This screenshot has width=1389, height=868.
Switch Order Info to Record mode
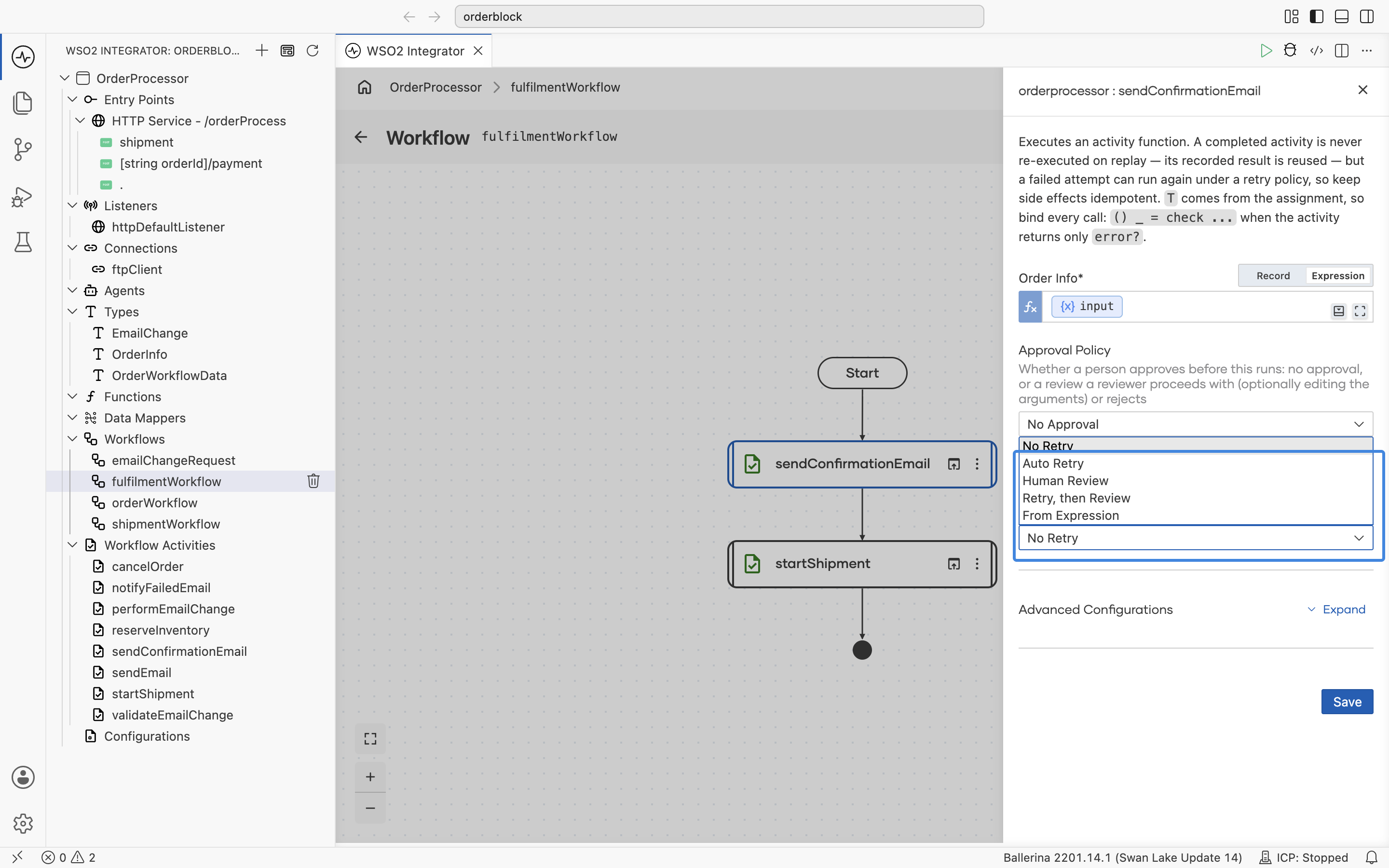(x=1272, y=275)
